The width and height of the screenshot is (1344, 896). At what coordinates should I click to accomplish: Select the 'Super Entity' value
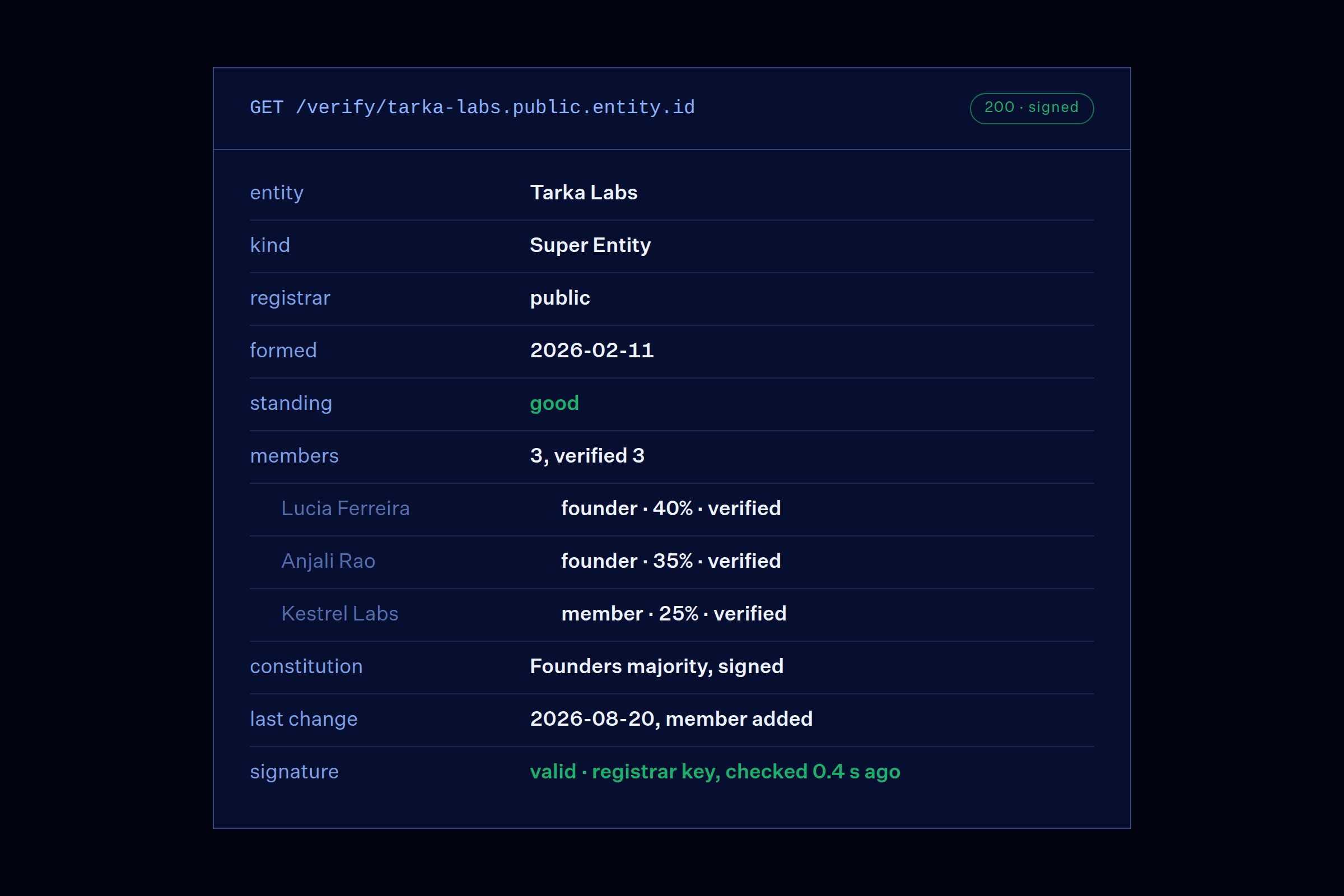(x=590, y=246)
